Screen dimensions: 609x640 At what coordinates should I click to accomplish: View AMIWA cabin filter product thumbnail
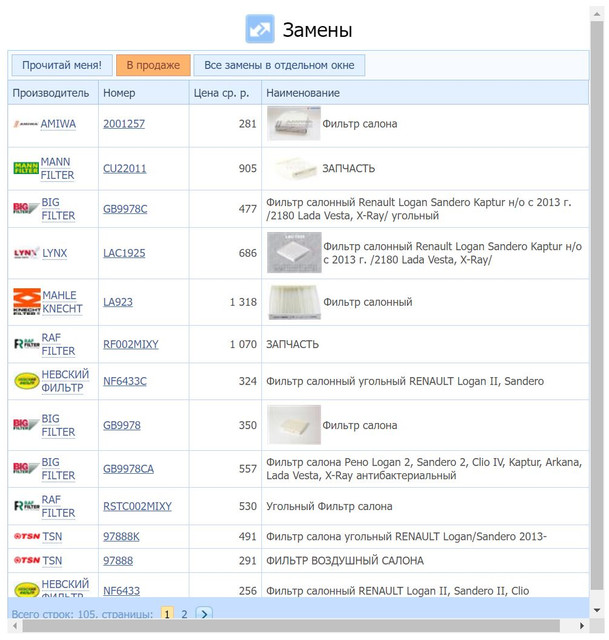[x=293, y=124]
